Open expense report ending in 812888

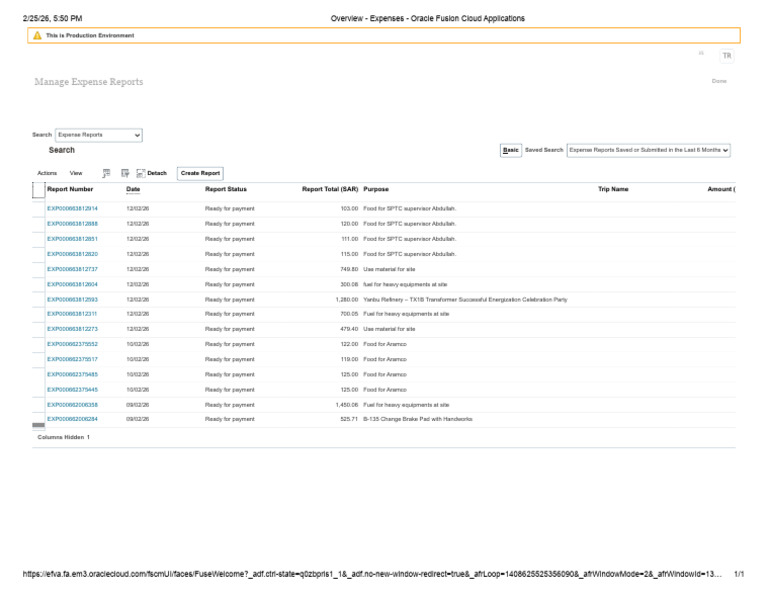(x=72, y=224)
